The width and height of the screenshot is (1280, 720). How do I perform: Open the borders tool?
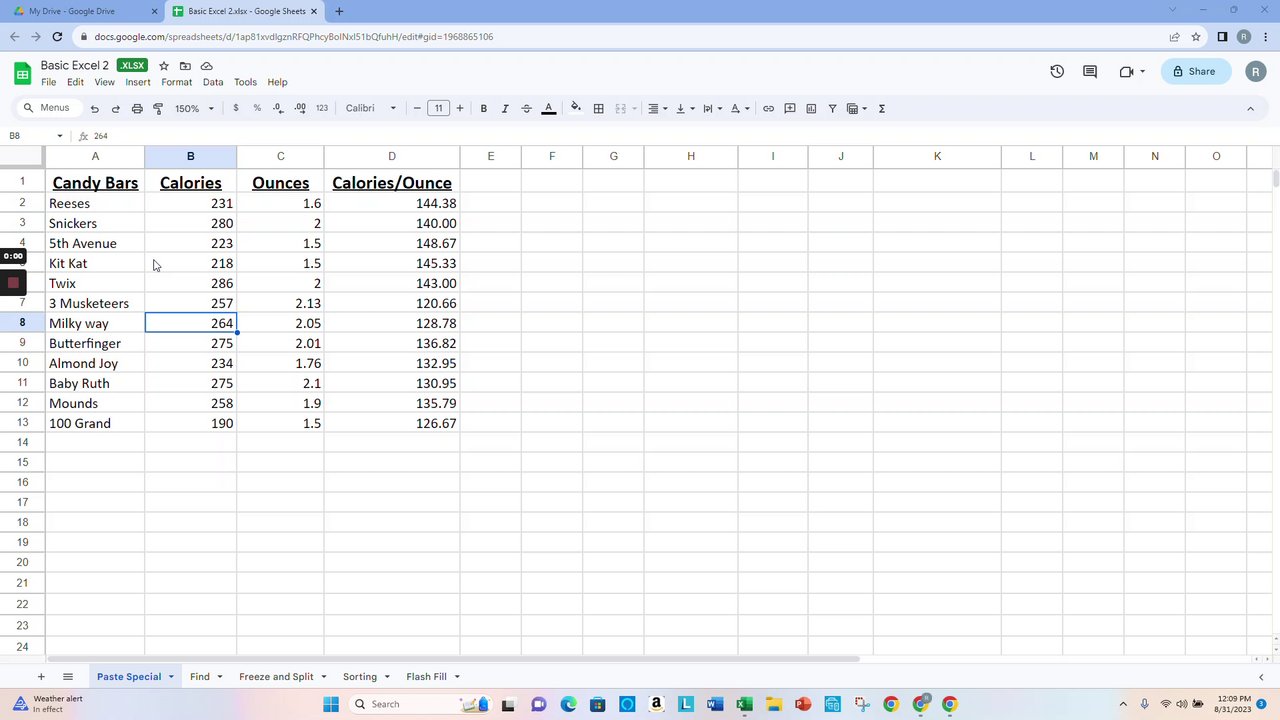click(x=598, y=108)
